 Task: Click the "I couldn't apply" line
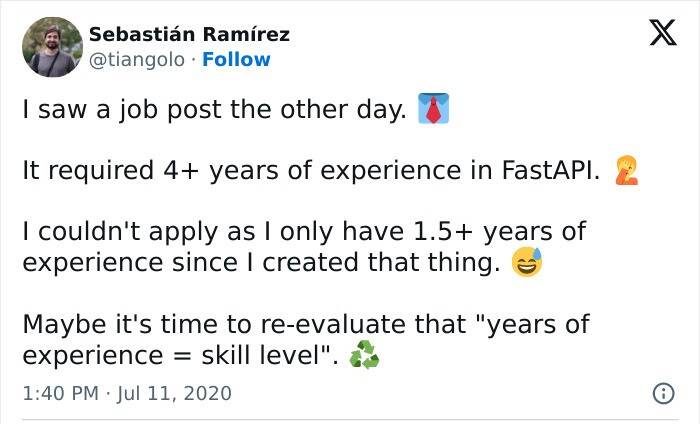click(130, 233)
